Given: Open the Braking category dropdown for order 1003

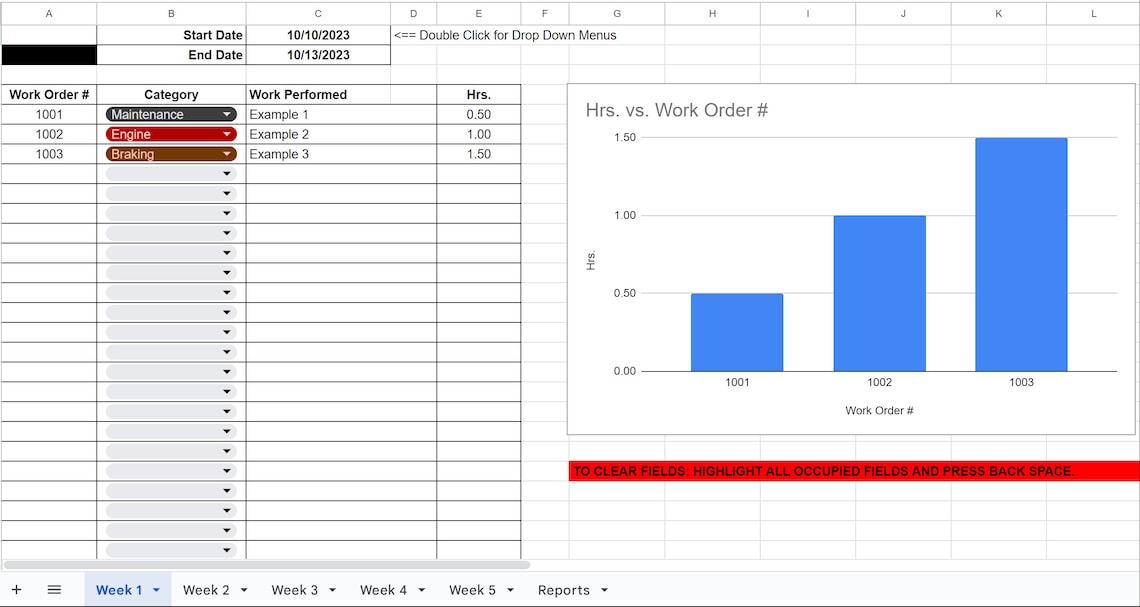Looking at the screenshot, I should tap(228, 154).
